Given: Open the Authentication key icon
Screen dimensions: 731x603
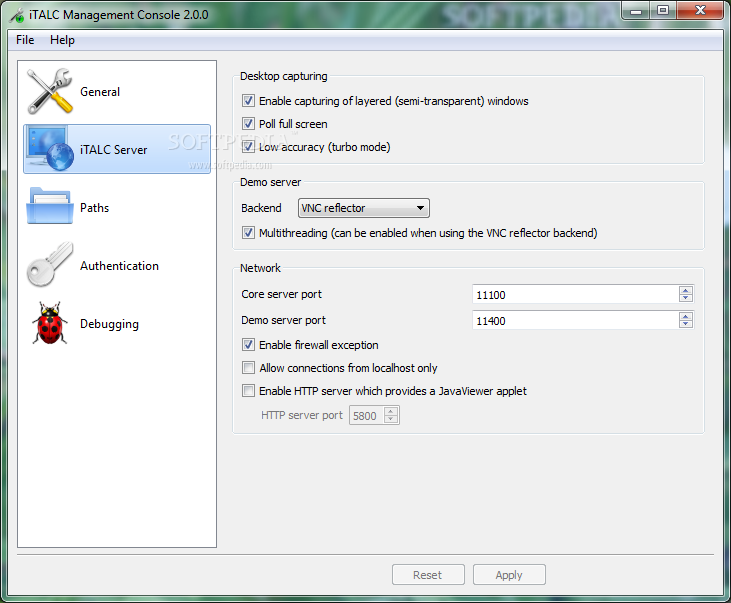Looking at the screenshot, I should 50,264.
